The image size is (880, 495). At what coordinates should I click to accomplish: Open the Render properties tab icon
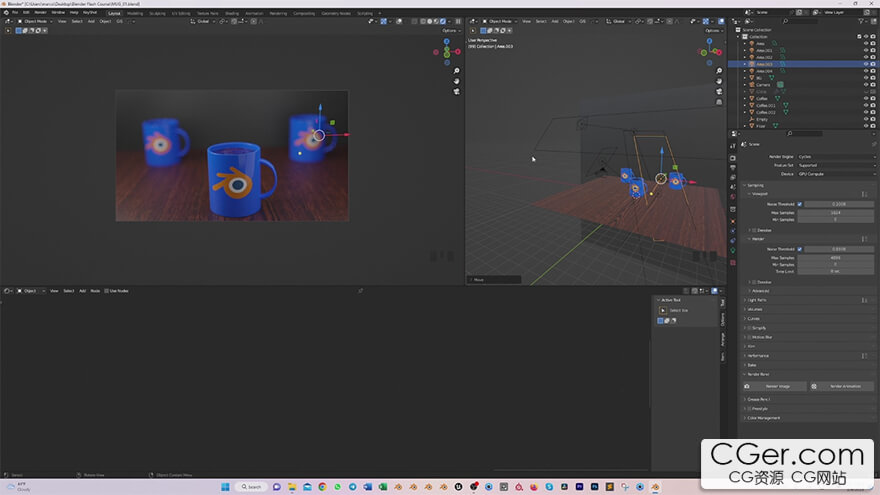click(x=732, y=158)
